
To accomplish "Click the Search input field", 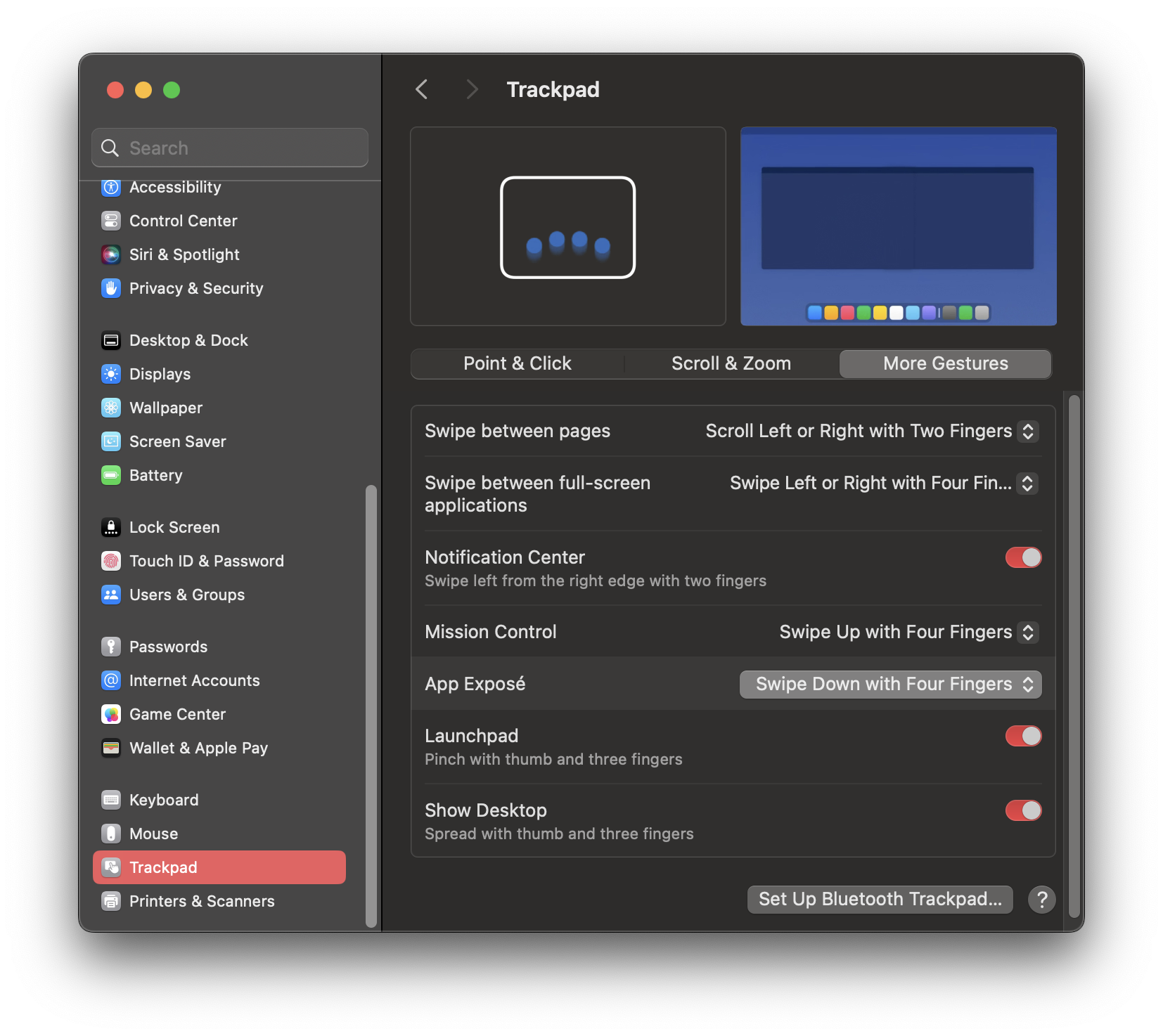I will (230, 148).
